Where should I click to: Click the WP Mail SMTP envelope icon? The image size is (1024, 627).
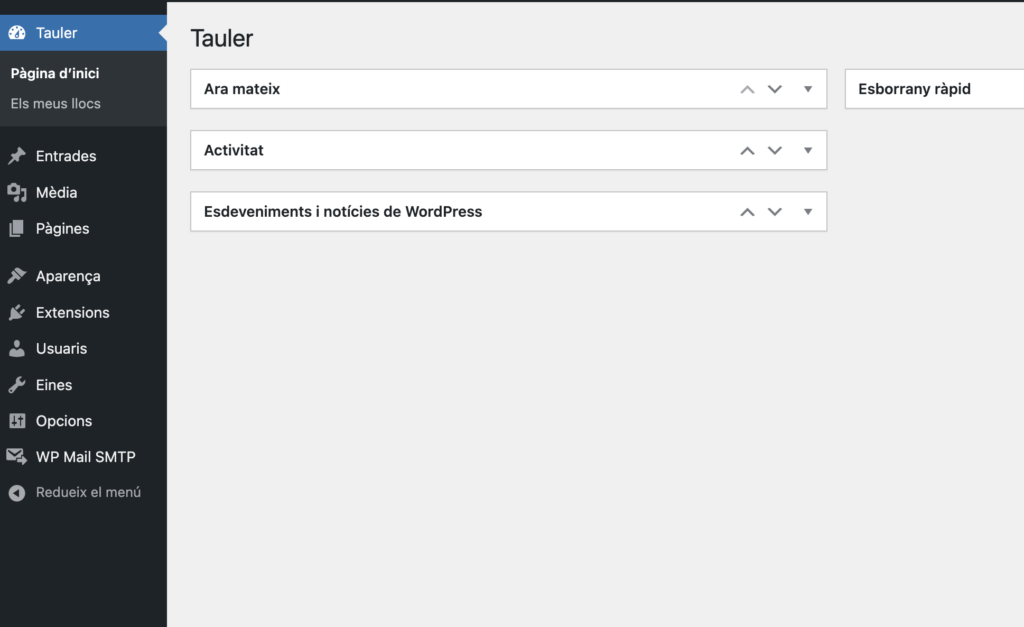[17, 457]
